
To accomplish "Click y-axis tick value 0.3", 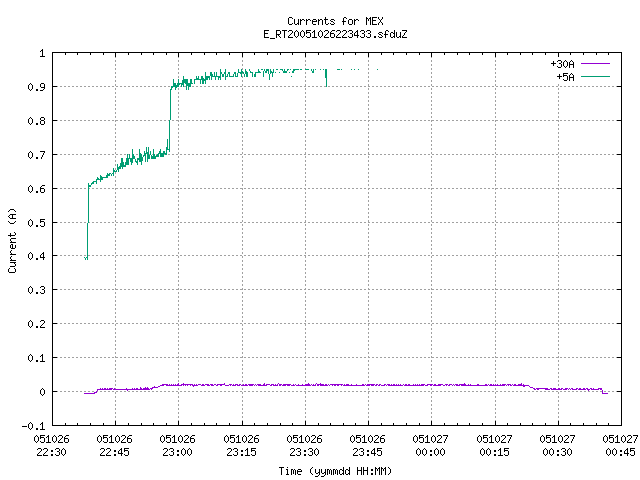I will pyautogui.click(x=36, y=290).
